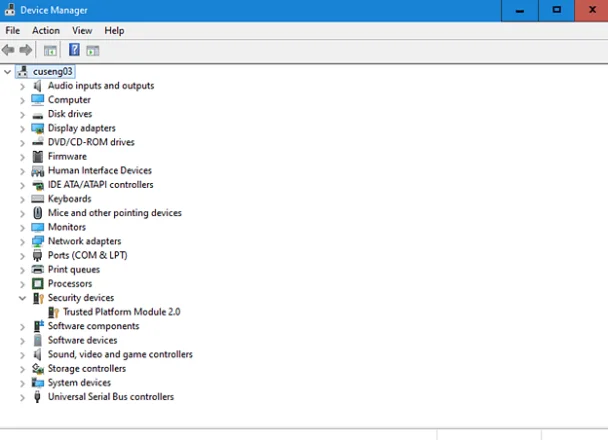Select the Human Interface Devices label
This screenshot has width=608, height=440.
pyautogui.click(x=100, y=171)
